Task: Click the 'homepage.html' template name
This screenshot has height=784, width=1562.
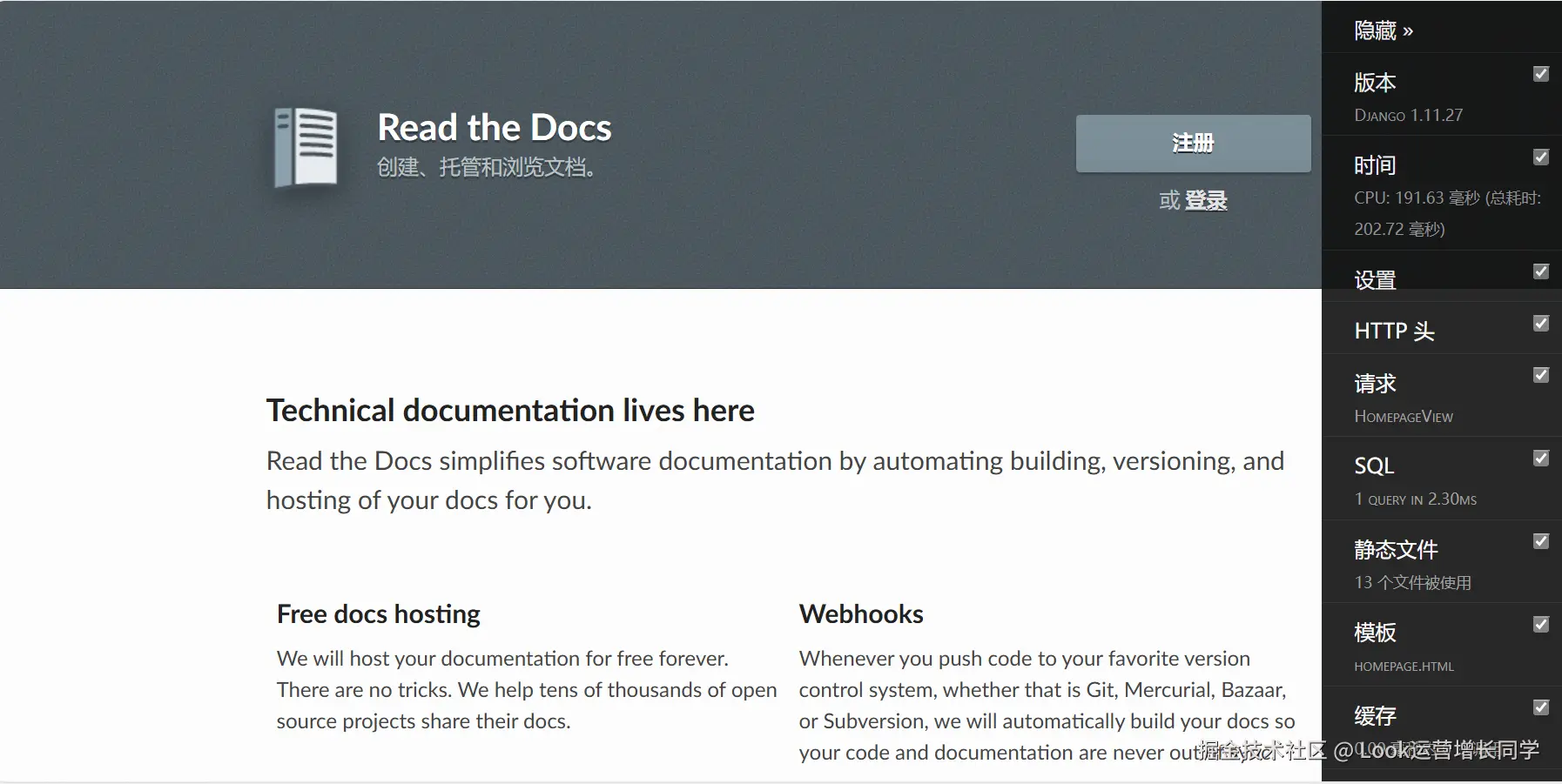Action: (x=1404, y=667)
